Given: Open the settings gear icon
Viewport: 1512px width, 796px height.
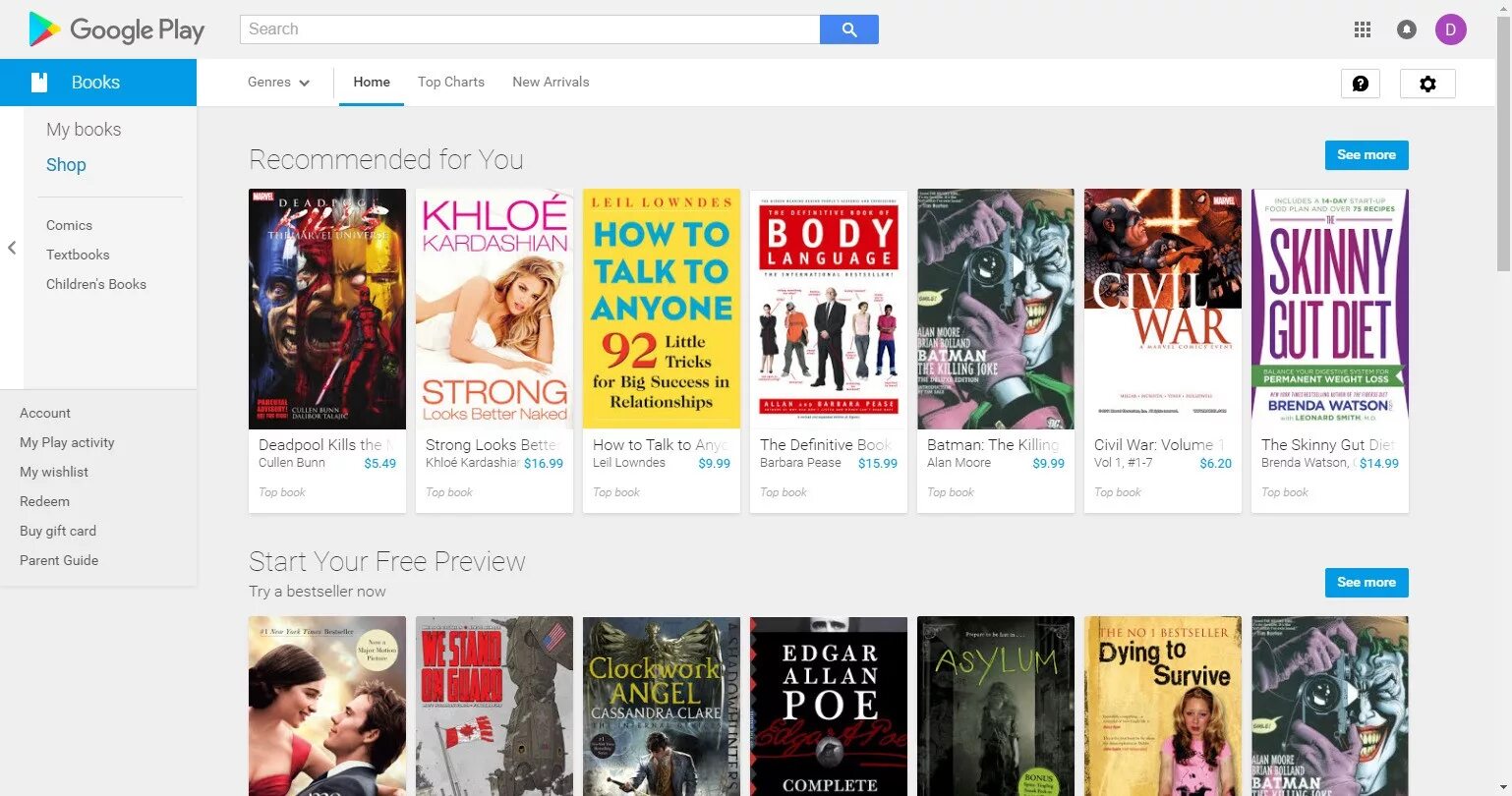Looking at the screenshot, I should (1427, 84).
